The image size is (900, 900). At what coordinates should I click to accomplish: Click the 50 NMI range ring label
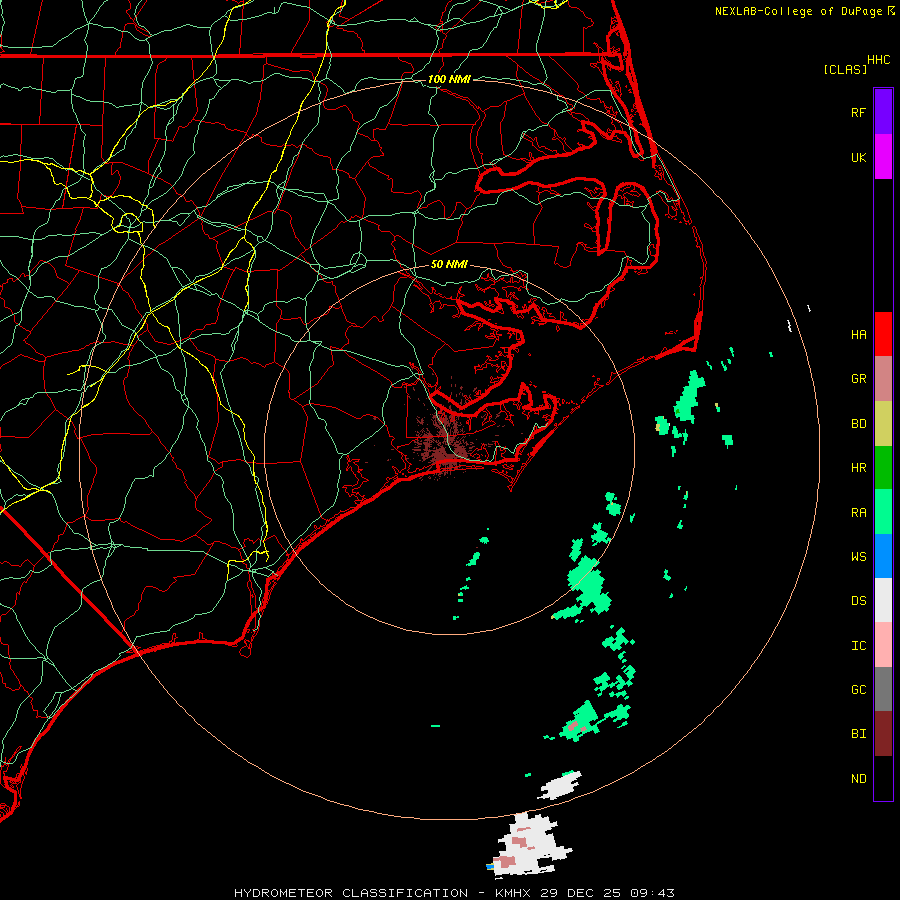coord(449,264)
